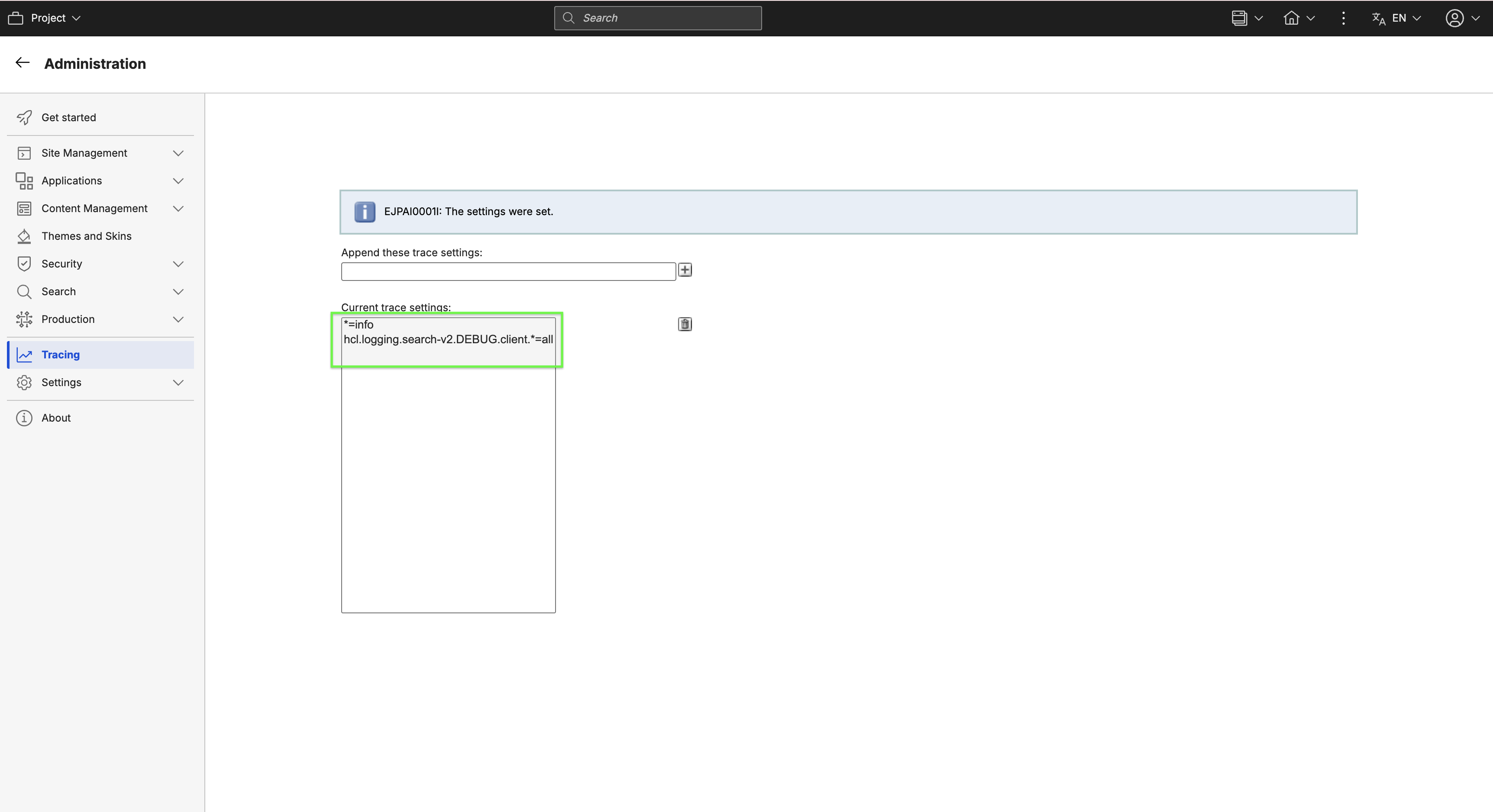Select Tracing in the sidebar

pos(61,355)
